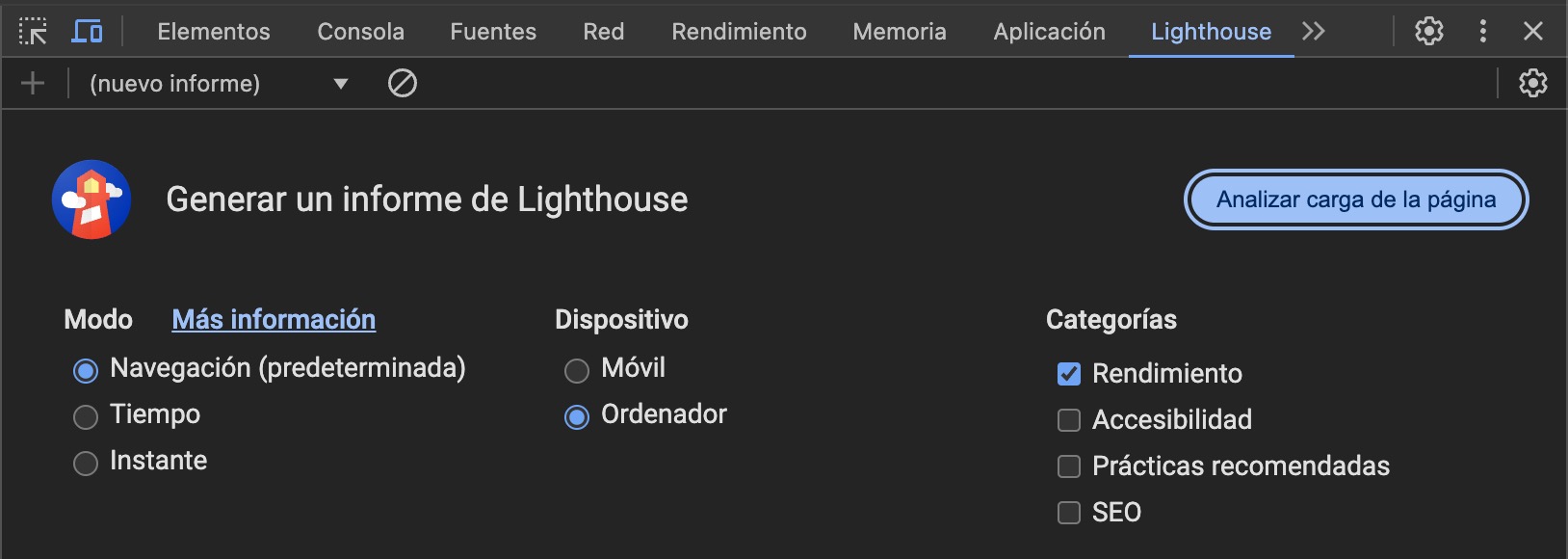Uncheck the Rendimiento category checkbox
The image size is (1568, 559).
[x=1069, y=374]
